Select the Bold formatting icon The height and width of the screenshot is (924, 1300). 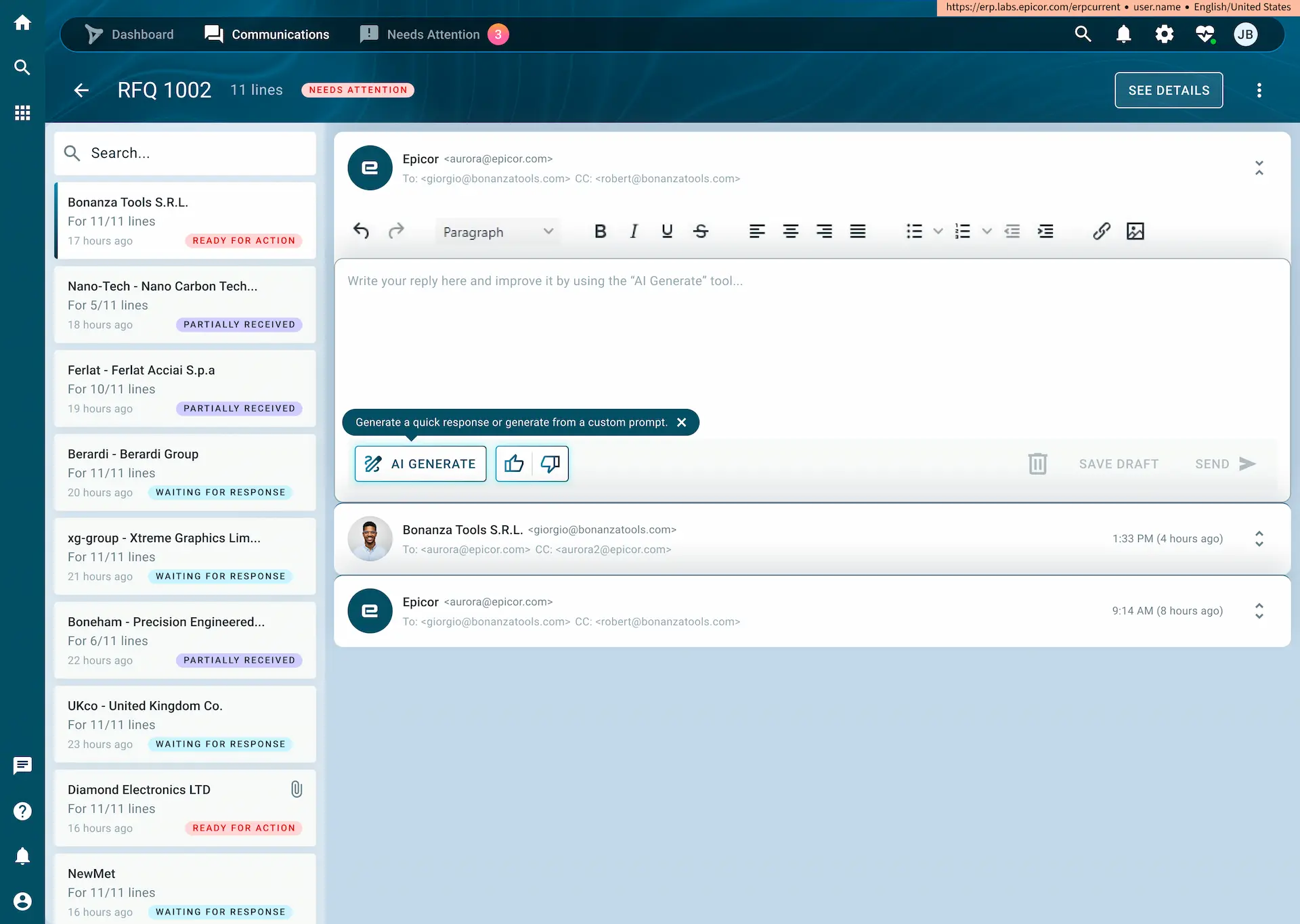tap(600, 231)
